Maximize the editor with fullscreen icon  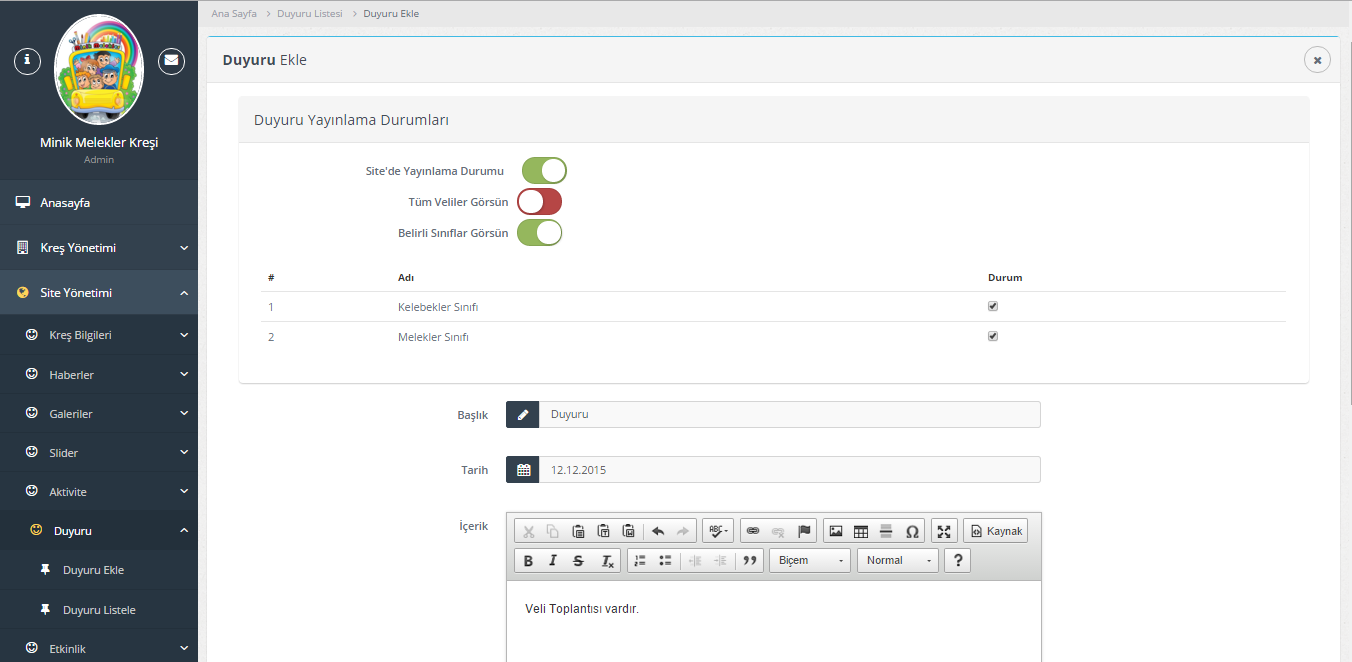pyautogui.click(x=944, y=531)
